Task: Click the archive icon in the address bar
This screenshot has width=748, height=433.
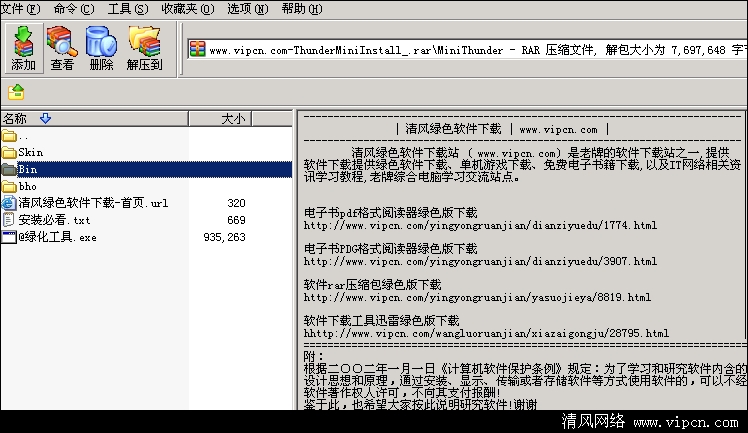Action: point(198,48)
